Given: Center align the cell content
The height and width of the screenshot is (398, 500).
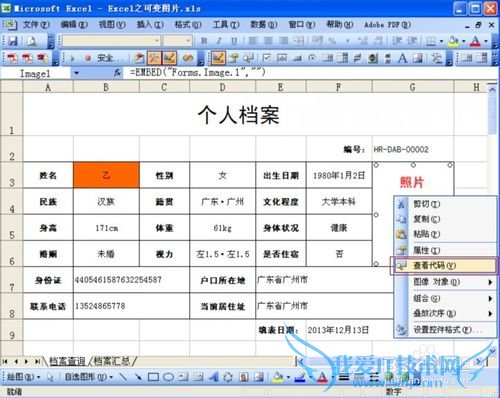Looking at the screenshot, I should pos(268,41).
